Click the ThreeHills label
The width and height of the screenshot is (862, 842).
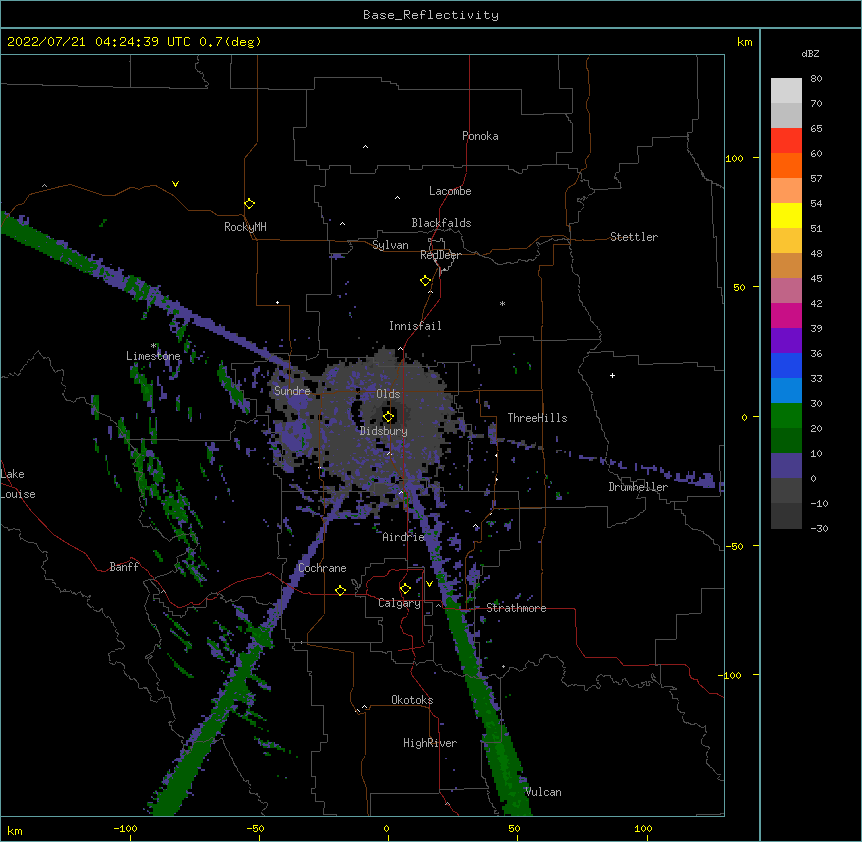[537, 418]
